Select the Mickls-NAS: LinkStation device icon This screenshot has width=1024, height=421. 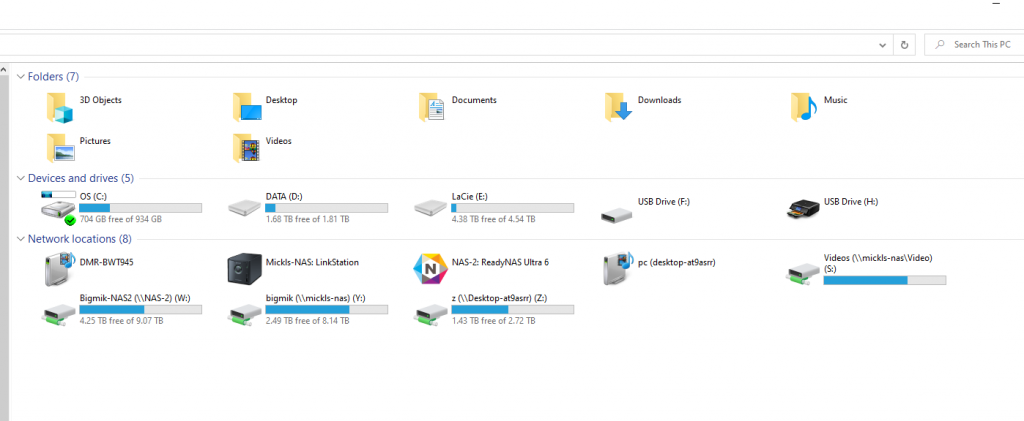click(245, 267)
